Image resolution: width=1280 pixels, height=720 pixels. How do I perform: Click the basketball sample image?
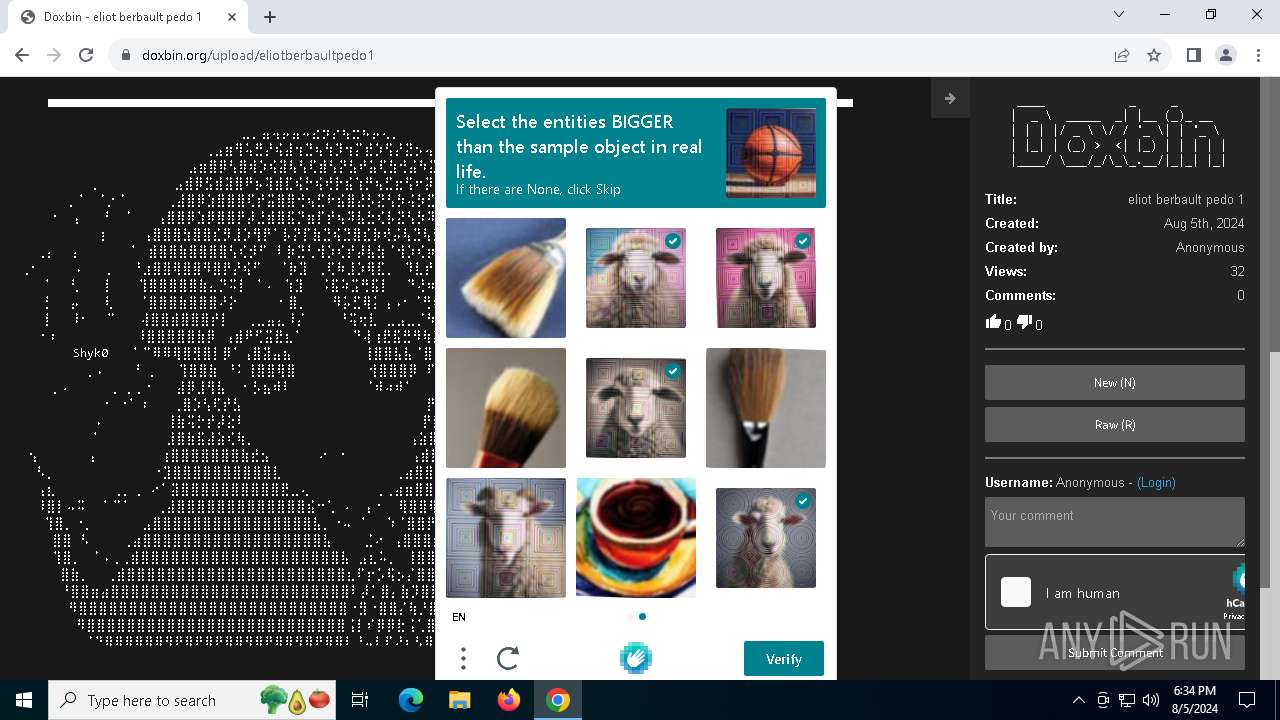click(771, 153)
